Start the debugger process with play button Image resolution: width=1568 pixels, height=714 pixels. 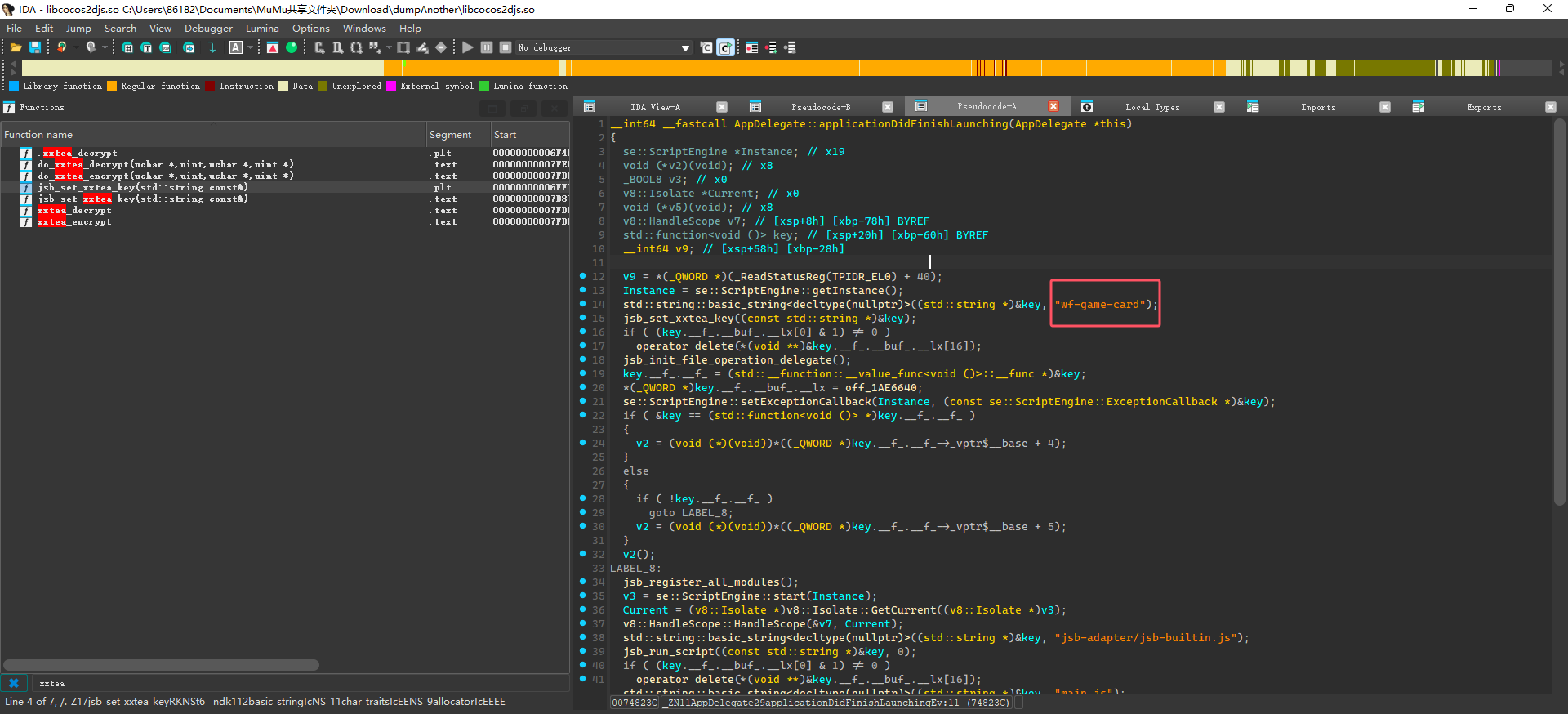click(467, 47)
